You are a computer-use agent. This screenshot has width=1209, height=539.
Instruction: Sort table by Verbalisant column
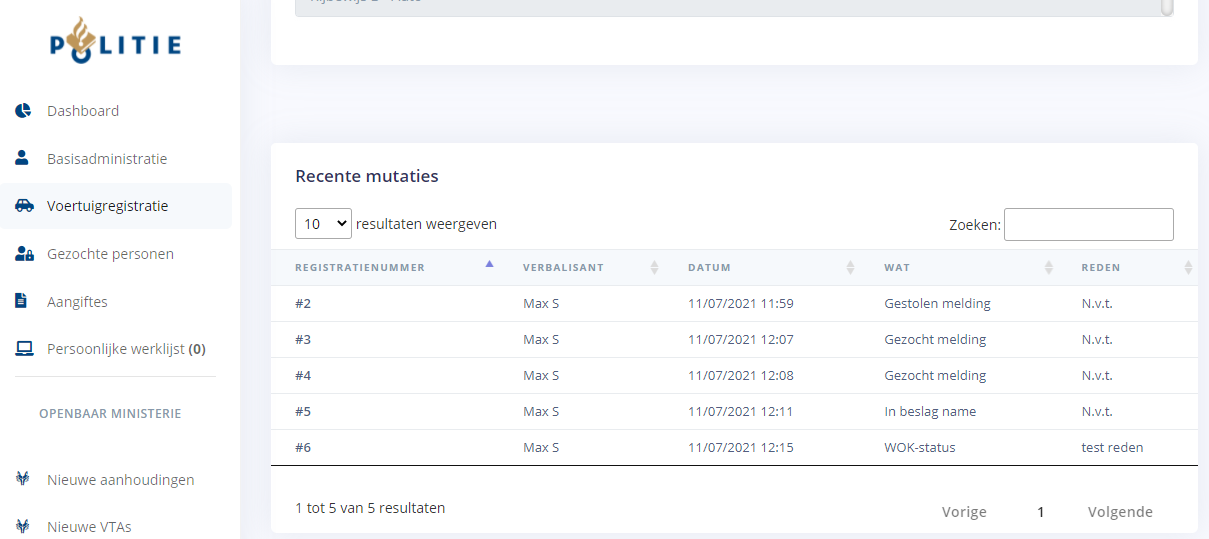pos(563,267)
